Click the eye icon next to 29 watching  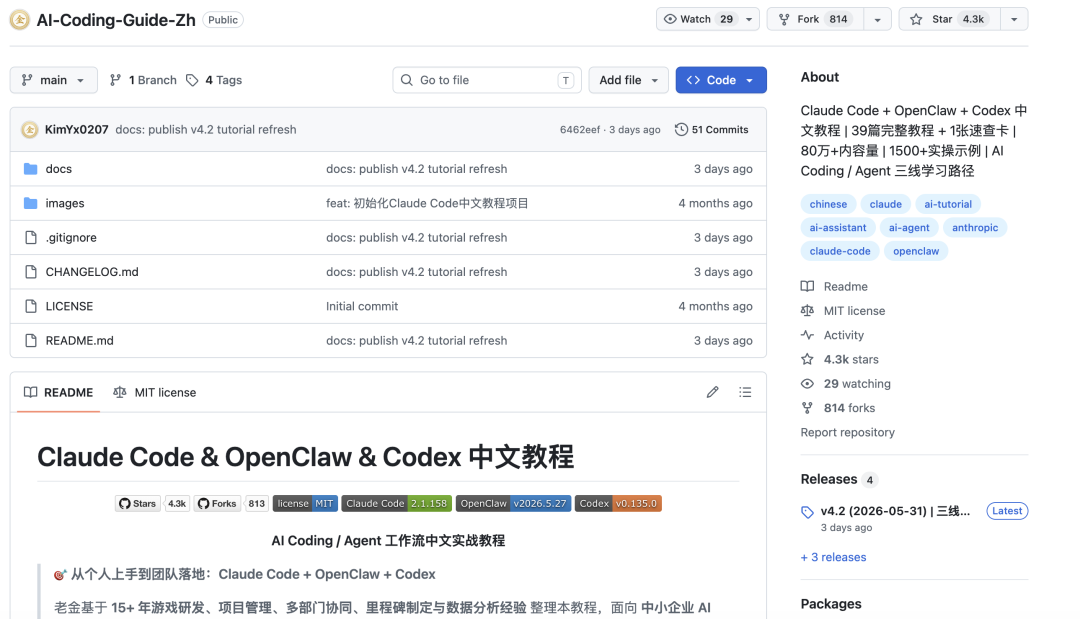(x=807, y=384)
